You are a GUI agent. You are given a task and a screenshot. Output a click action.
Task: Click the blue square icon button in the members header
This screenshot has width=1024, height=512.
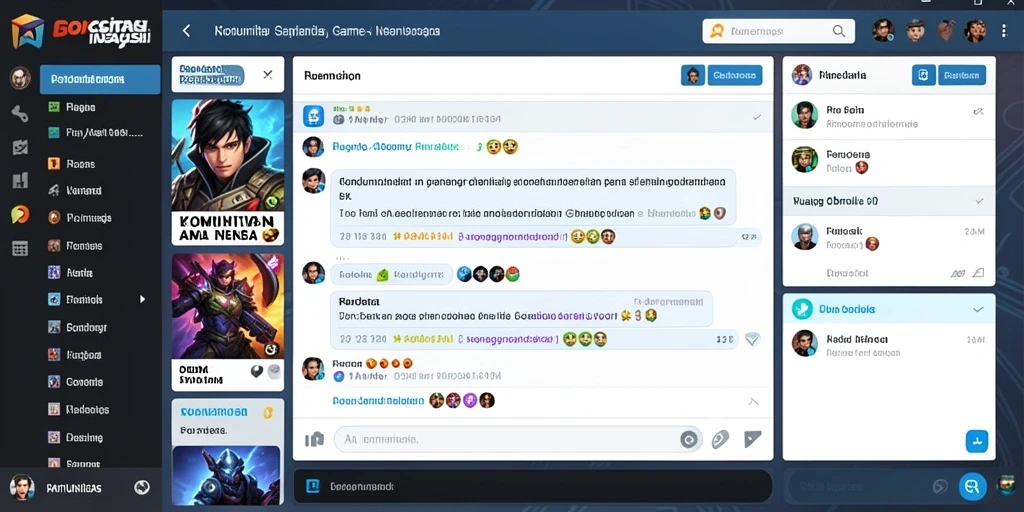(x=923, y=75)
